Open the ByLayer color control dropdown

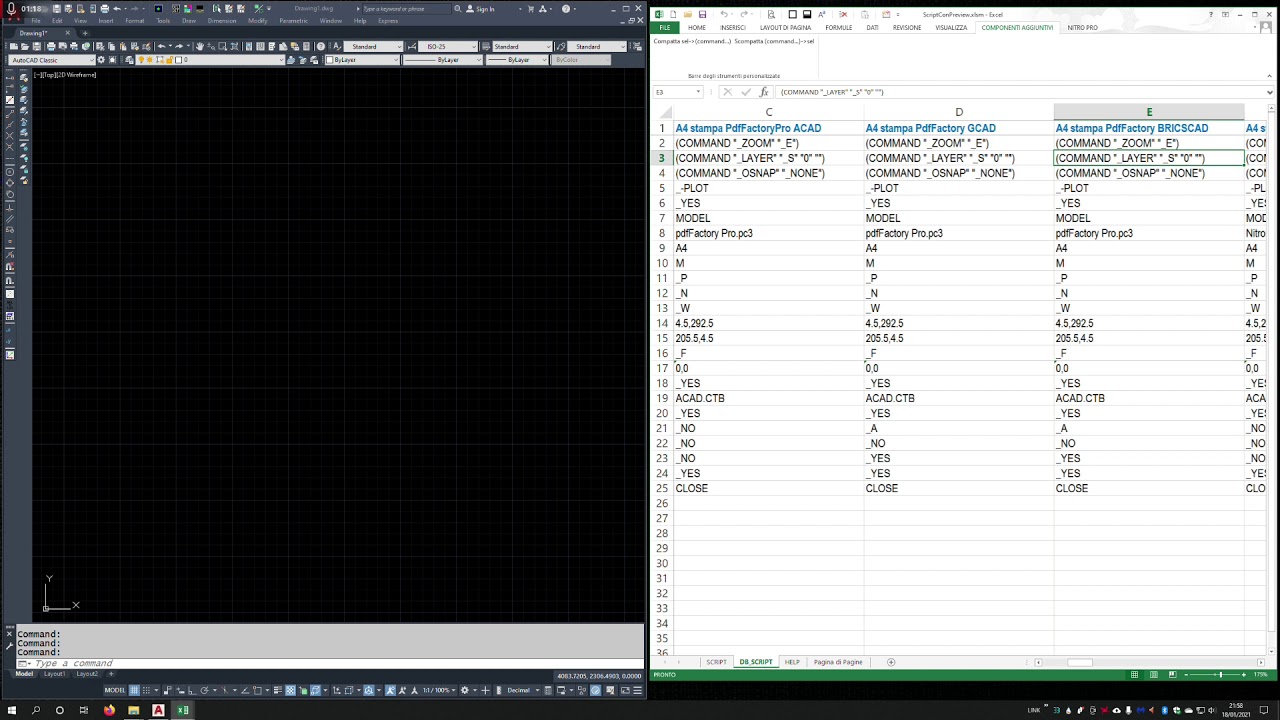pos(364,60)
